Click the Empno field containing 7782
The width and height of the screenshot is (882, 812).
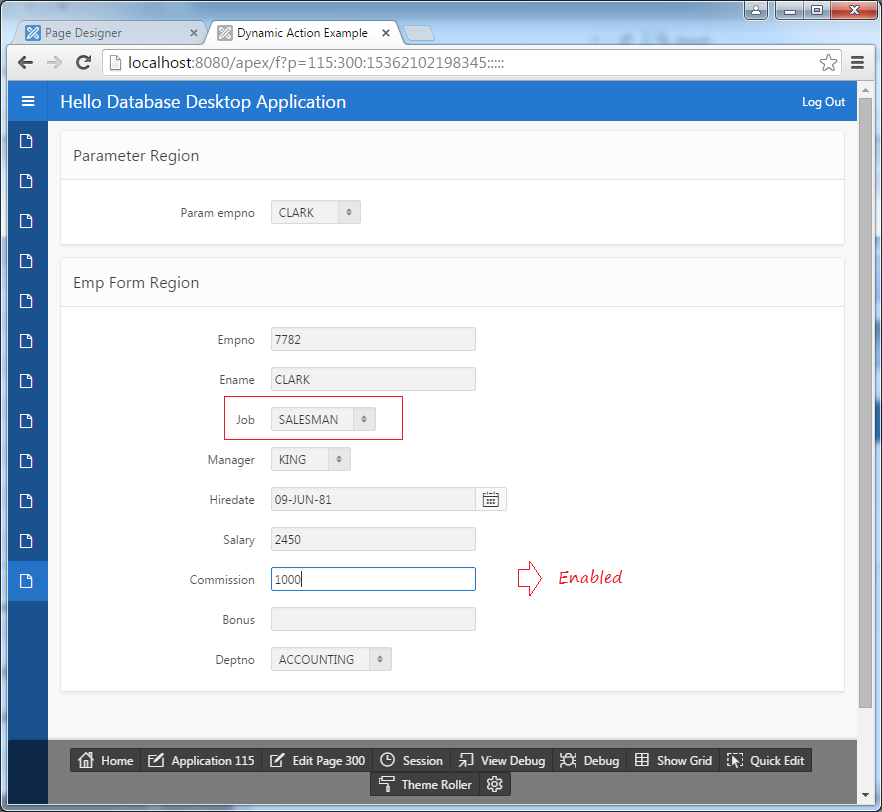tap(373, 339)
